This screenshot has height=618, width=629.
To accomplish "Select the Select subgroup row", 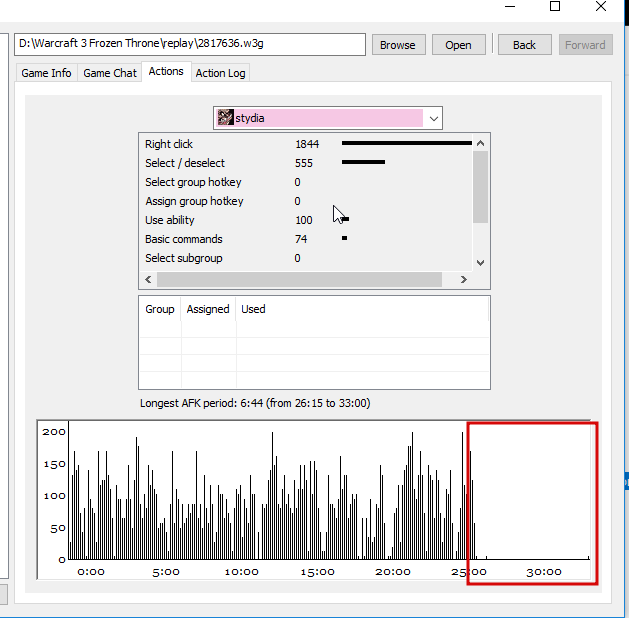I will coord(306,258).
